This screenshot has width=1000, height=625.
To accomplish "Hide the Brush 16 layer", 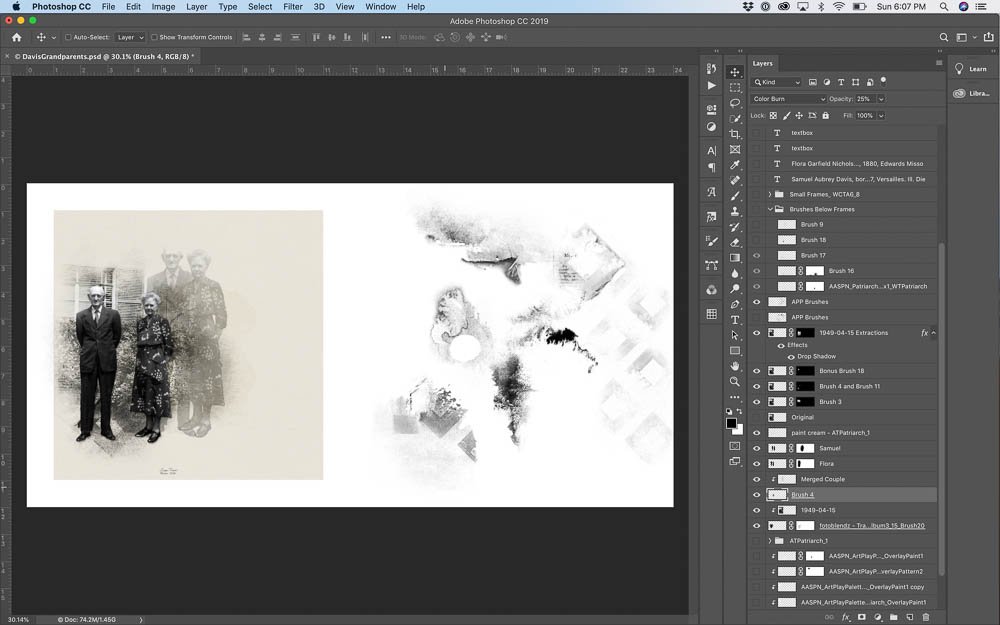I will coord(757,270).
